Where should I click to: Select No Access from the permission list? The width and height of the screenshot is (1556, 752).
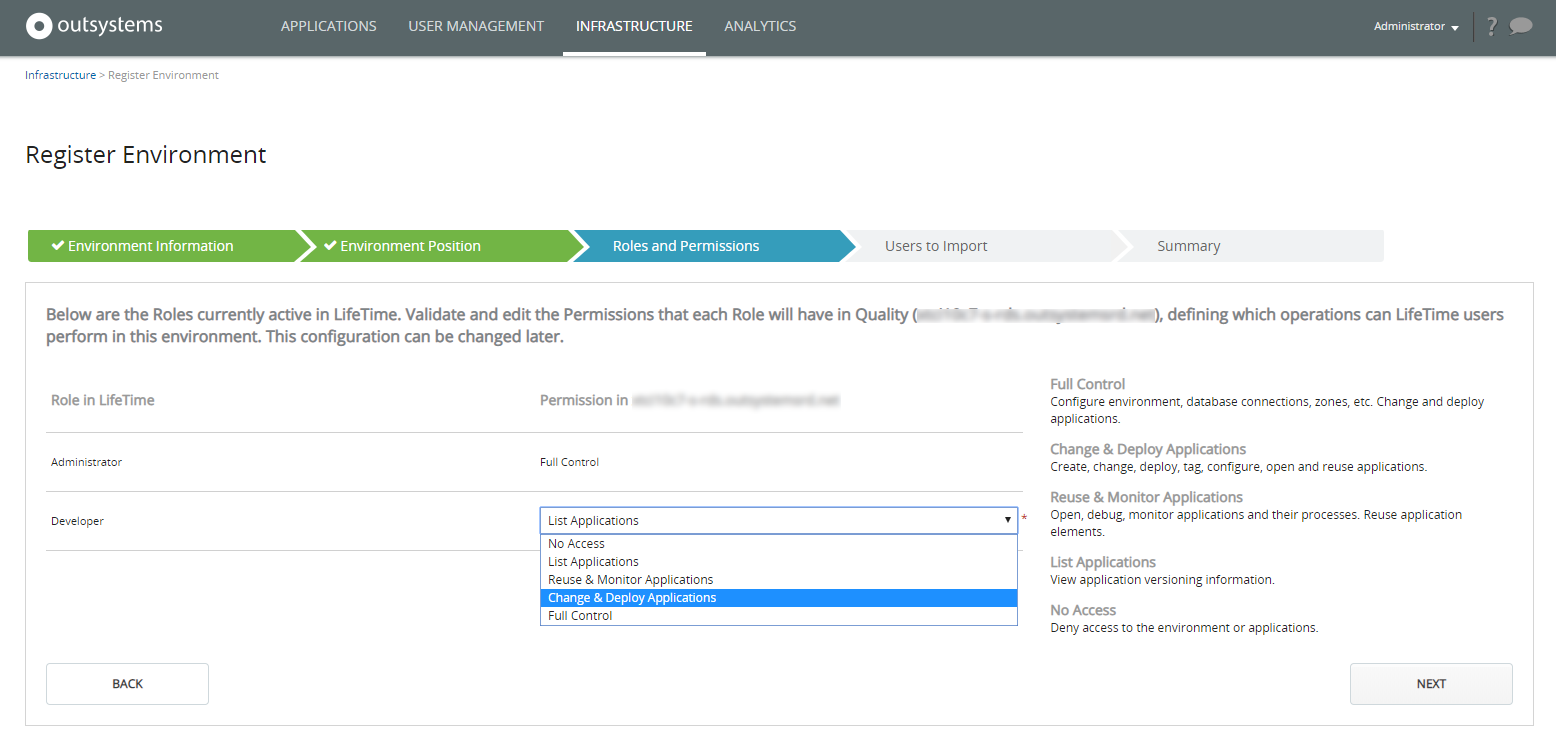(576, 543)
